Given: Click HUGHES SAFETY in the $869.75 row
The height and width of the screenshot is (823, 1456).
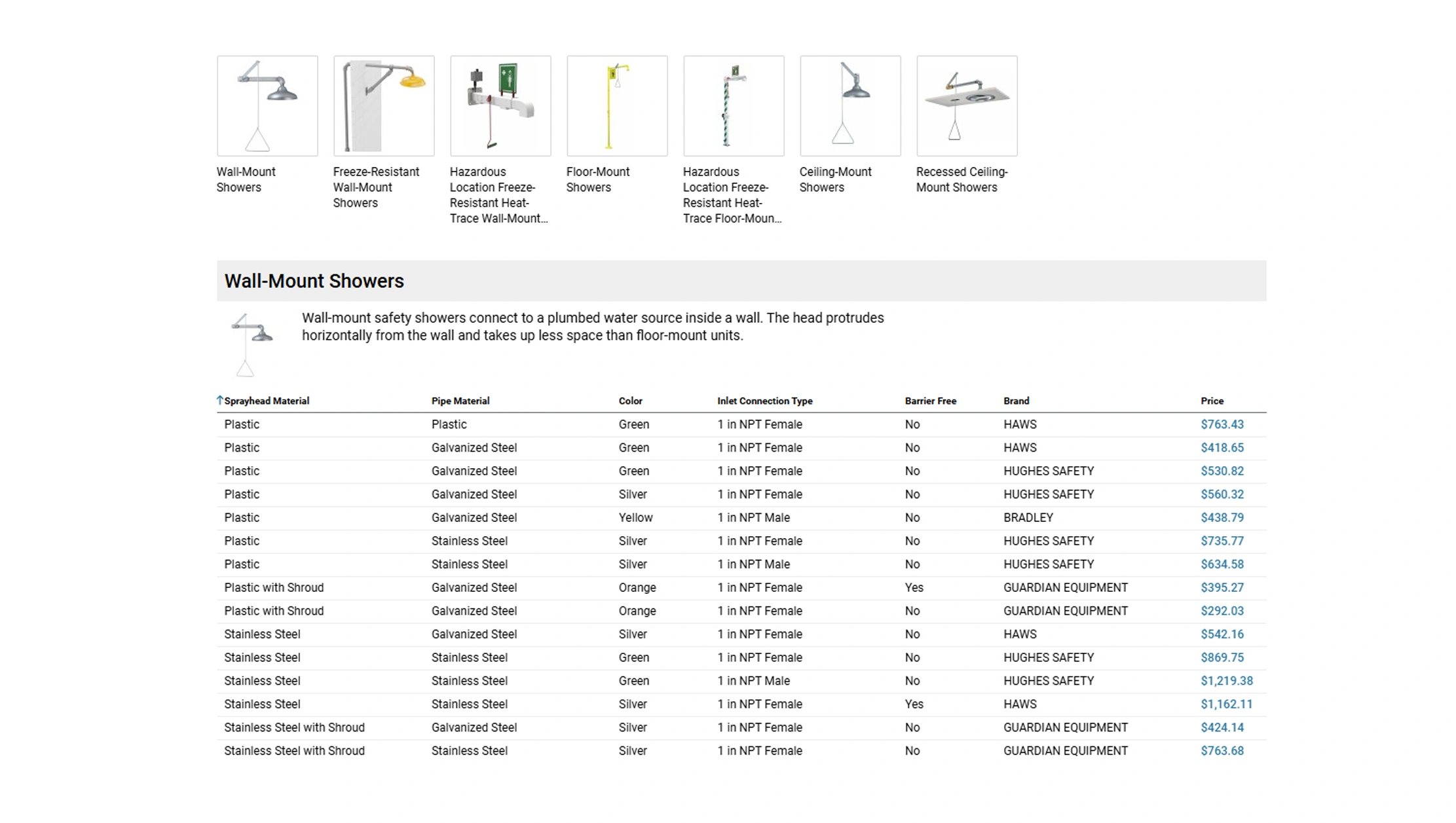Looking at the screenshot, I should 1049,657.
